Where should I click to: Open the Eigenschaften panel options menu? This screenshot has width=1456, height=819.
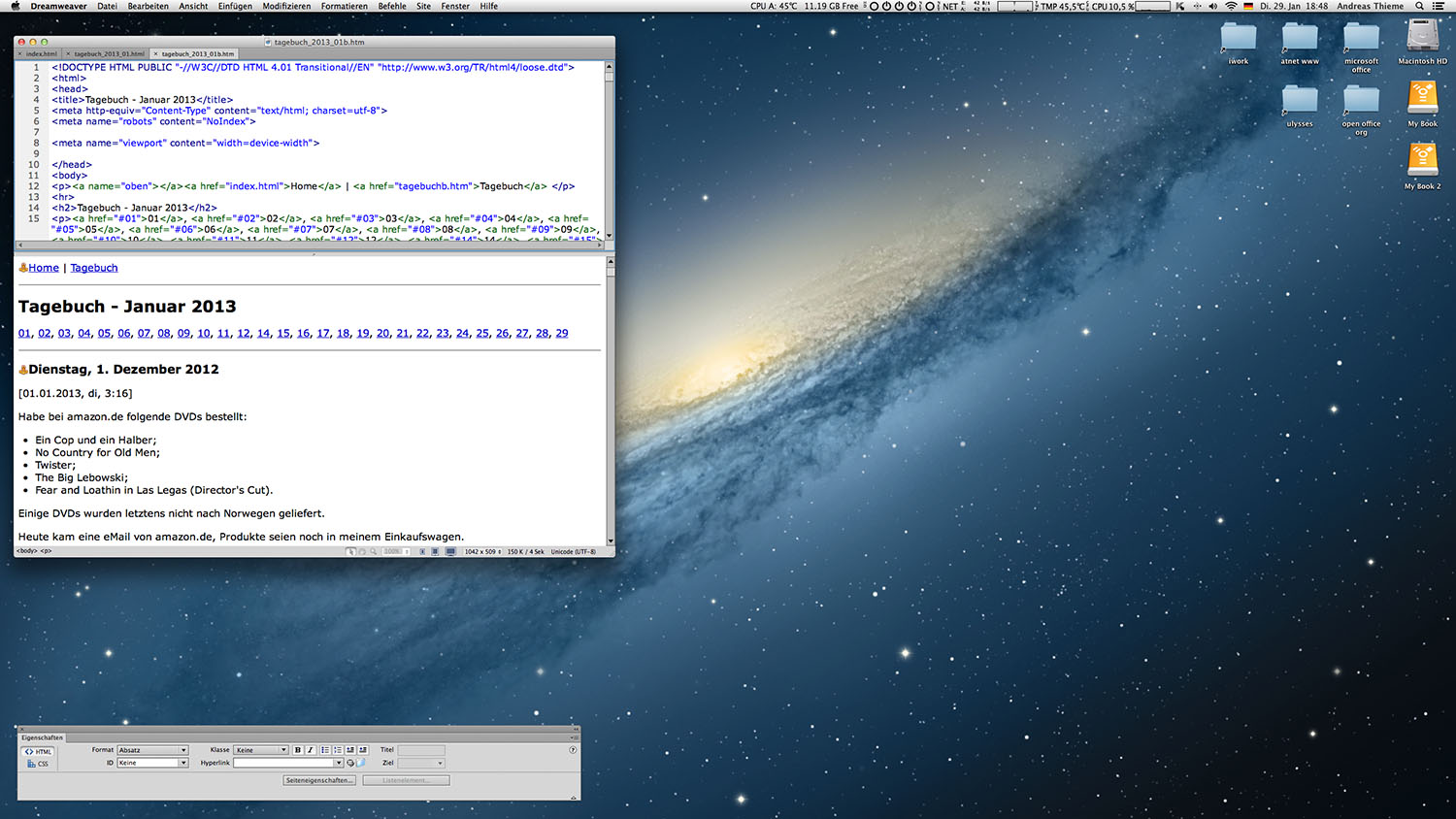[x=573, y=737]
